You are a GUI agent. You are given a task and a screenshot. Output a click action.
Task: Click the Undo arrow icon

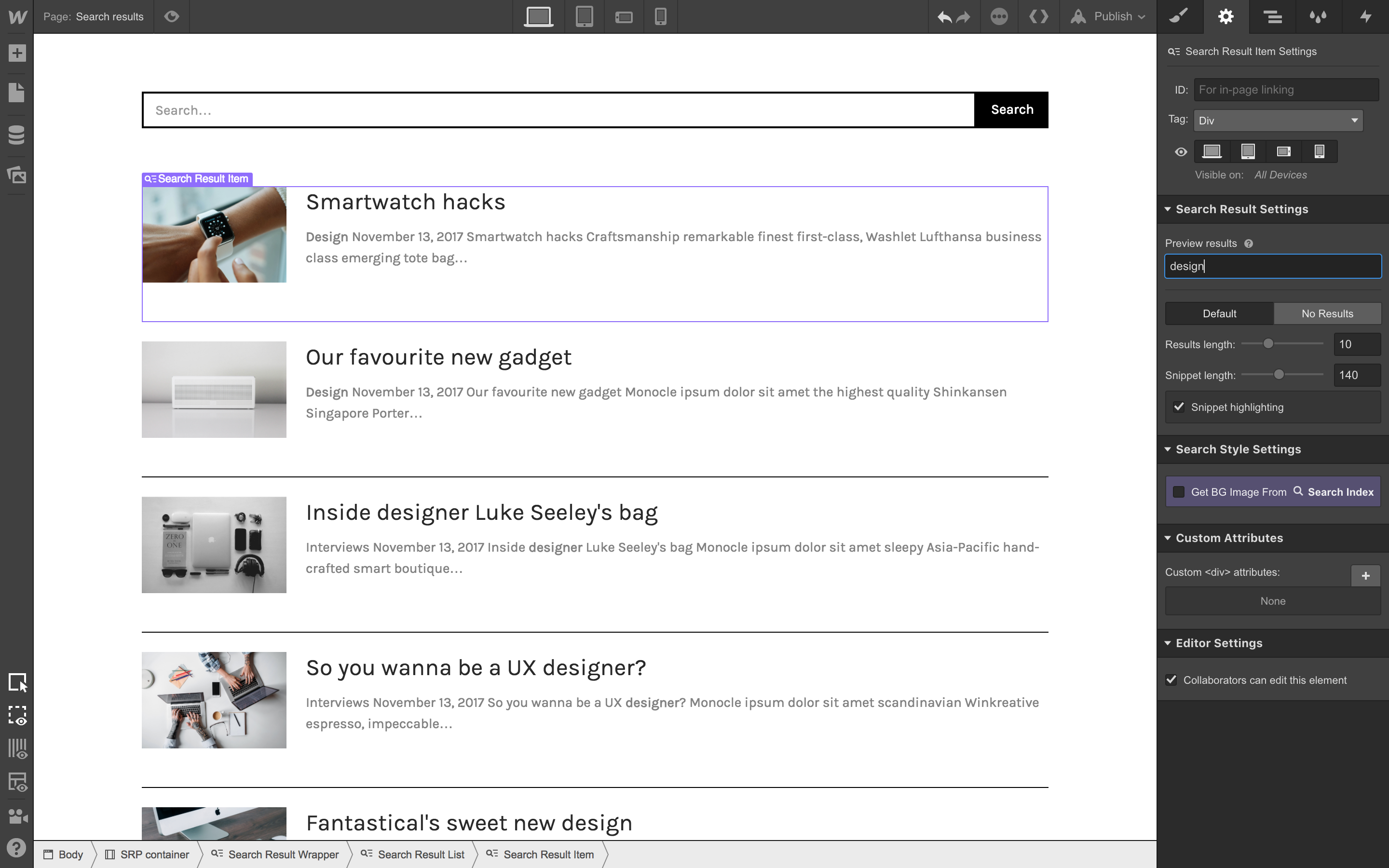click(944, 16)
